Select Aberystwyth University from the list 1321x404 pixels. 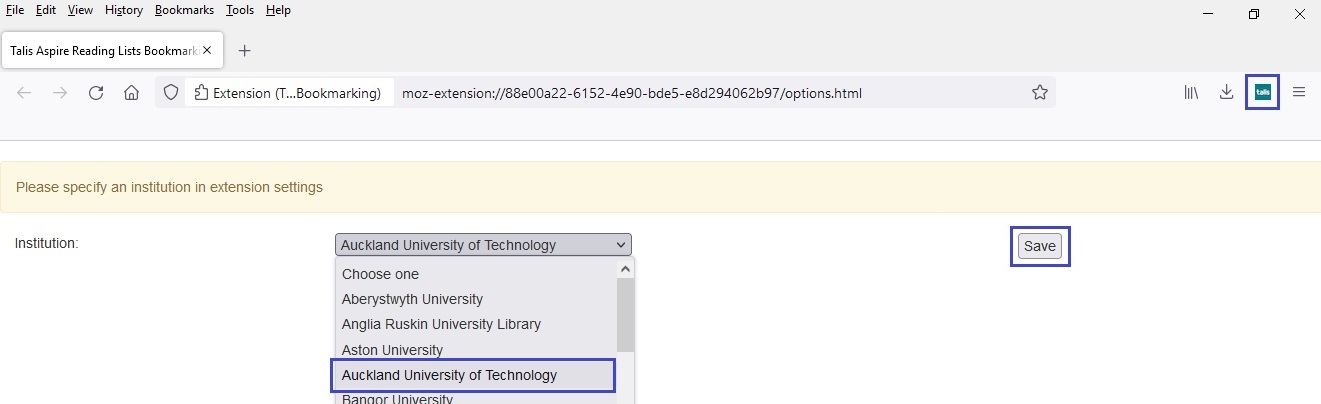[412, 299]
